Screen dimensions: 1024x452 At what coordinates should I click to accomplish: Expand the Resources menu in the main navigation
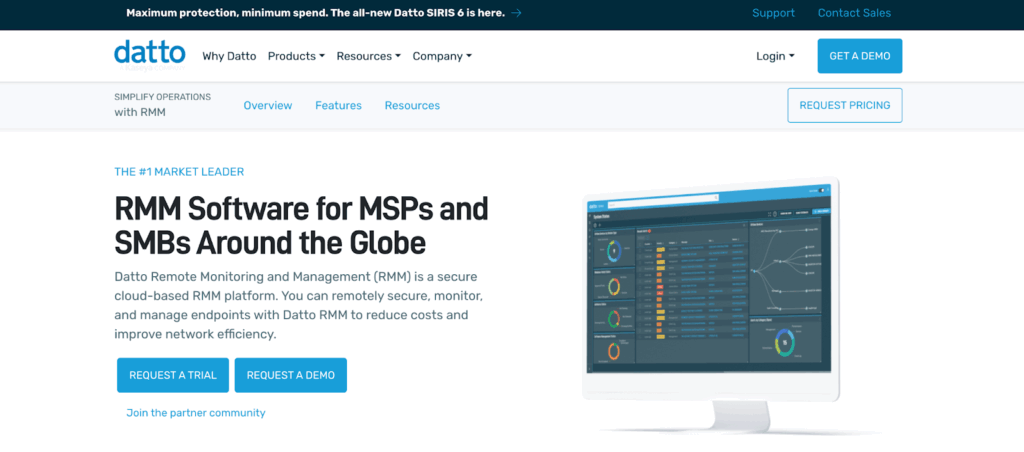368,56
